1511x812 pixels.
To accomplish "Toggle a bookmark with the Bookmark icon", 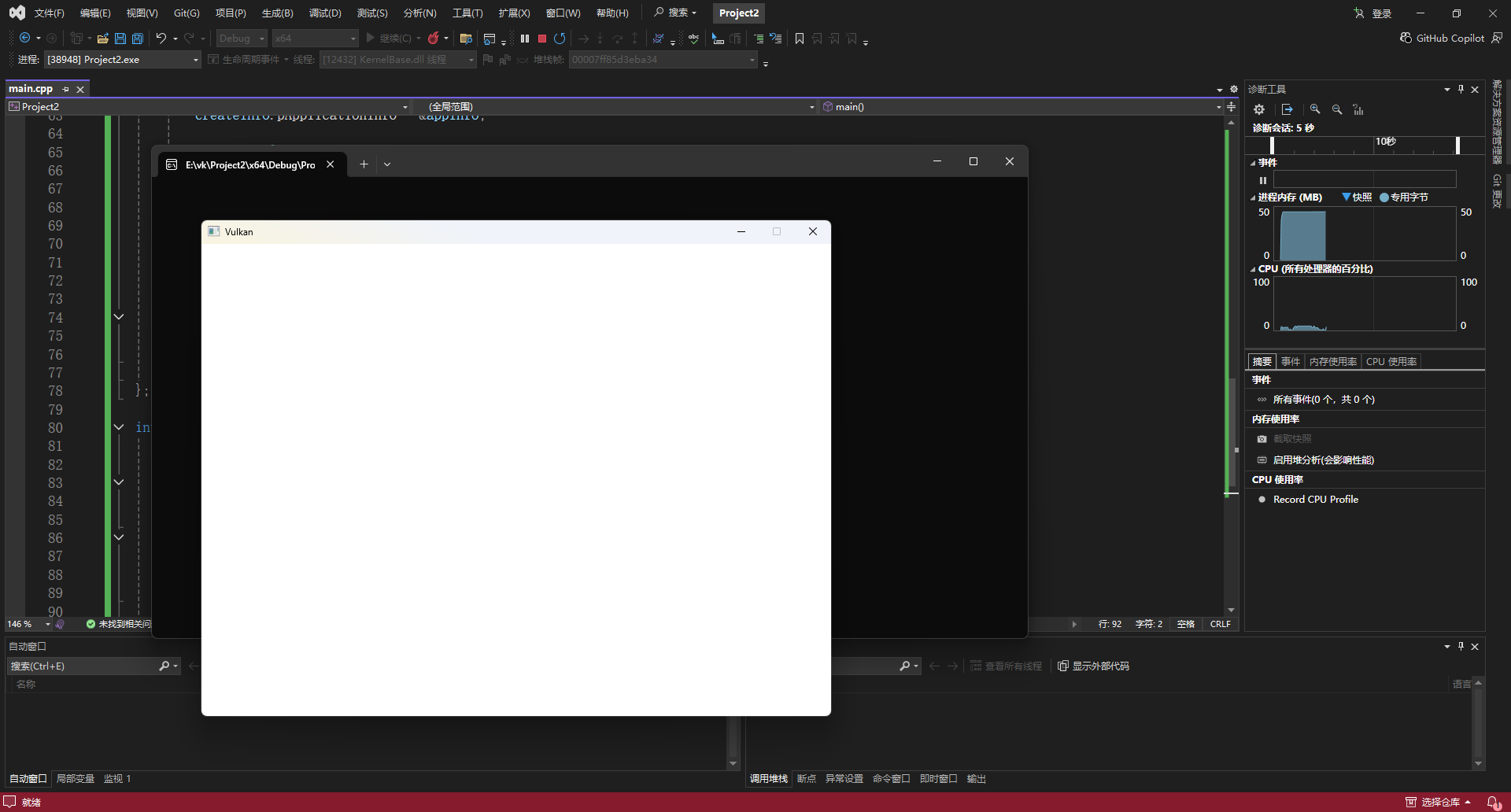I will [800, 38].
